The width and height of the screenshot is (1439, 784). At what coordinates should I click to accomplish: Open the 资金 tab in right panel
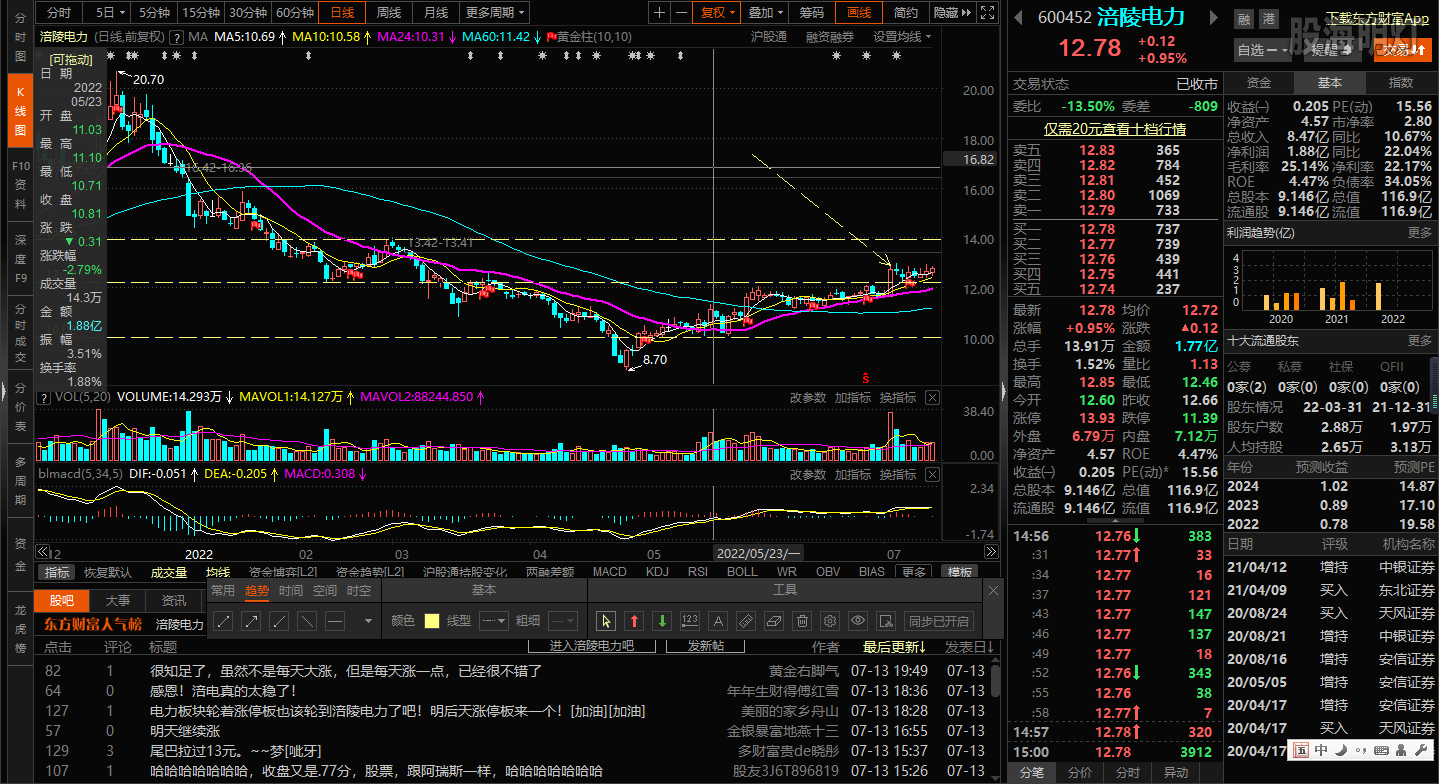click(1259, 83)
